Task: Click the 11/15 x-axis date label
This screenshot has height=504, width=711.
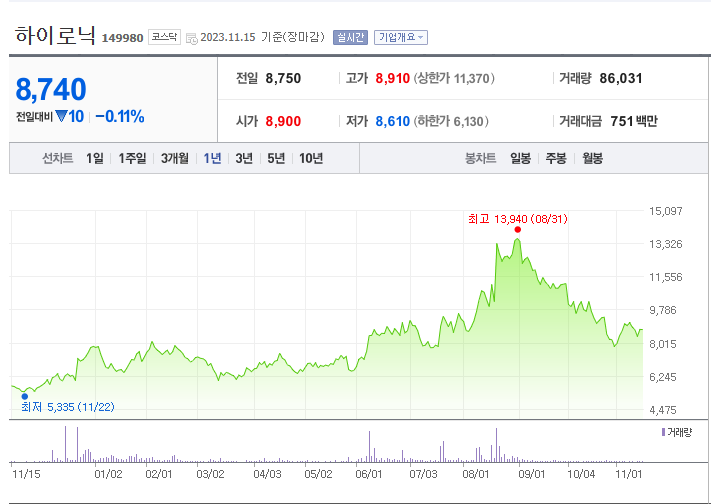Action: pos(26,475)
